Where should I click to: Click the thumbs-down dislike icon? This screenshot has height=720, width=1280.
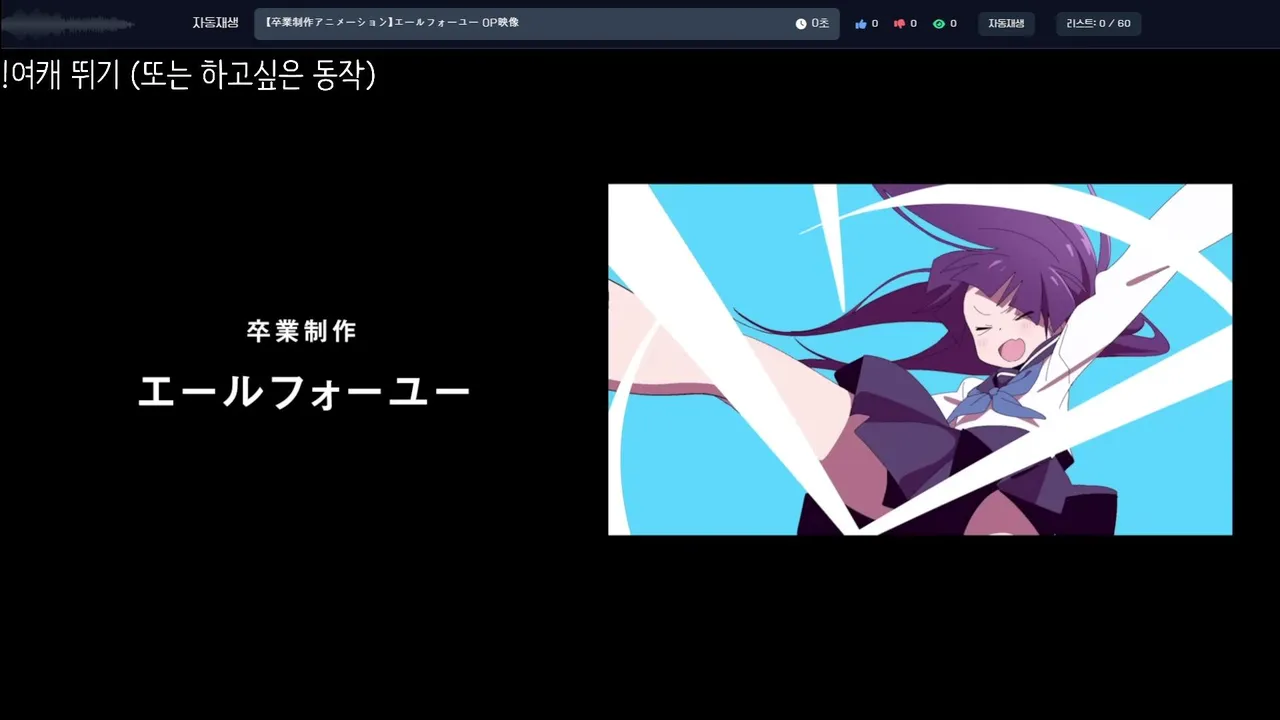coord(899,24)
